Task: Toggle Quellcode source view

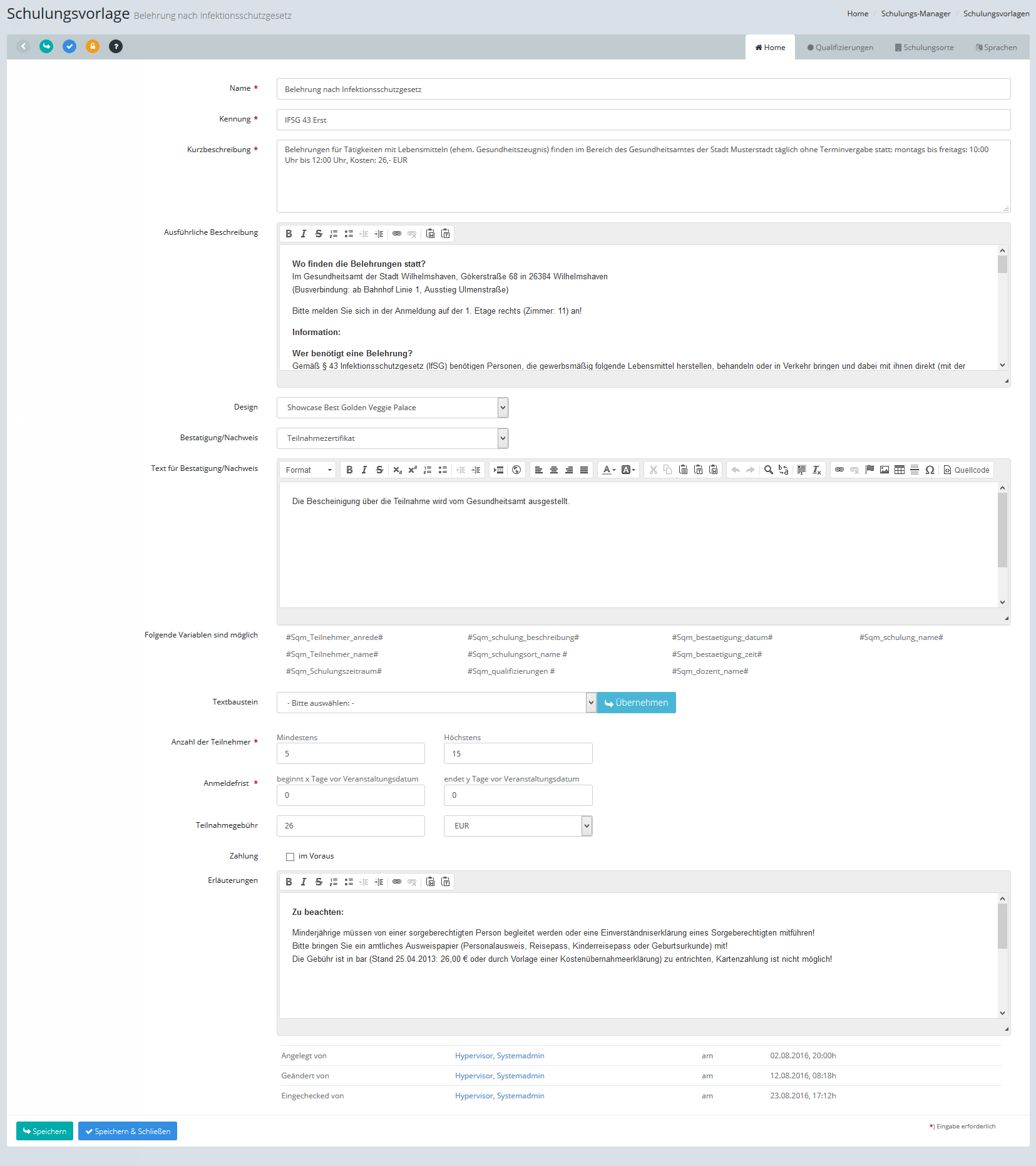Action: pyautogui.click(x=967, y=470)
